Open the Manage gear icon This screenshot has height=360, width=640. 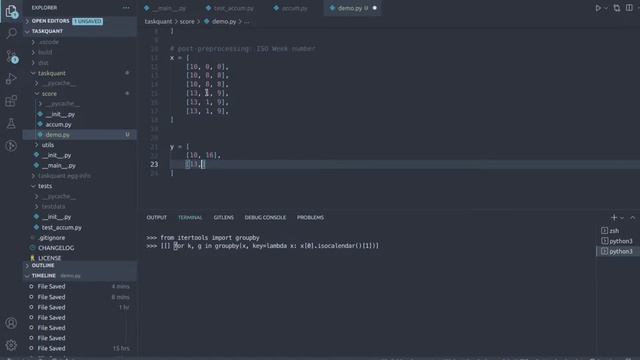pyautogui.click(x=11, y=345)
